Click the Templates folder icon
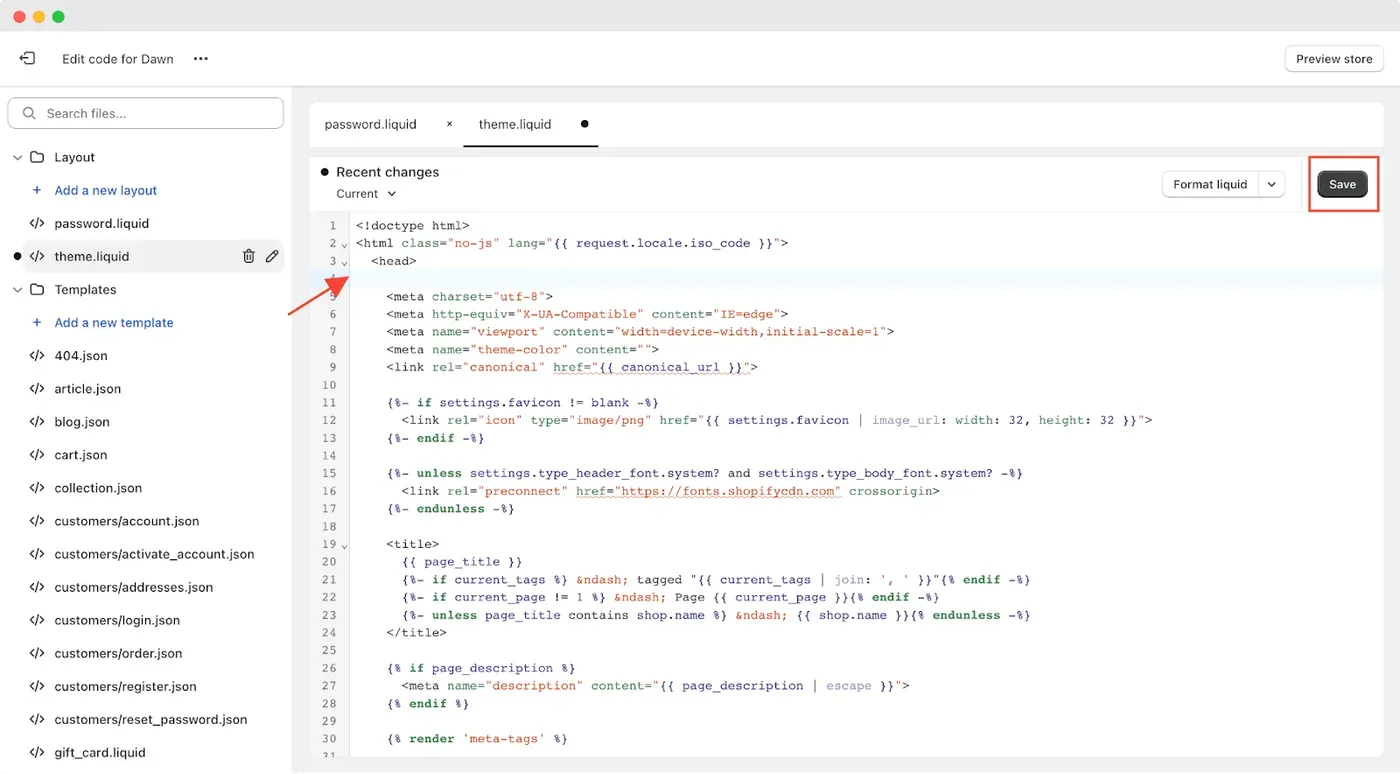The width and height of the screenshot is (1400, 774). point(37,289)
